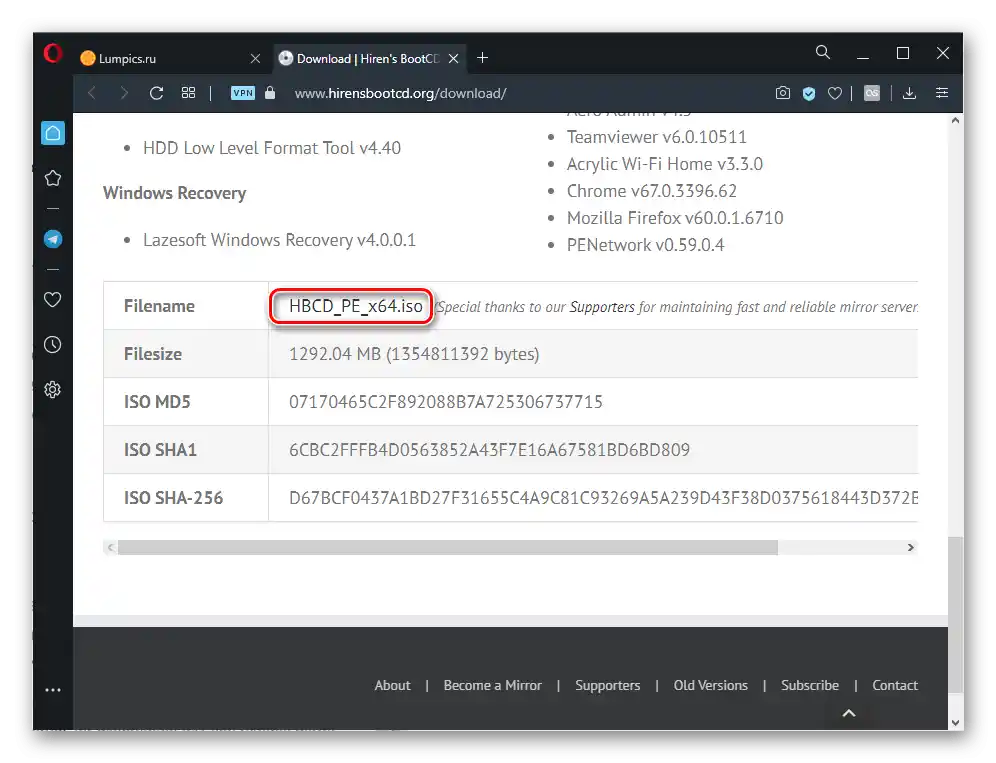Open history clock in sidebar
The image size is (996, 763).
[53, 345]
